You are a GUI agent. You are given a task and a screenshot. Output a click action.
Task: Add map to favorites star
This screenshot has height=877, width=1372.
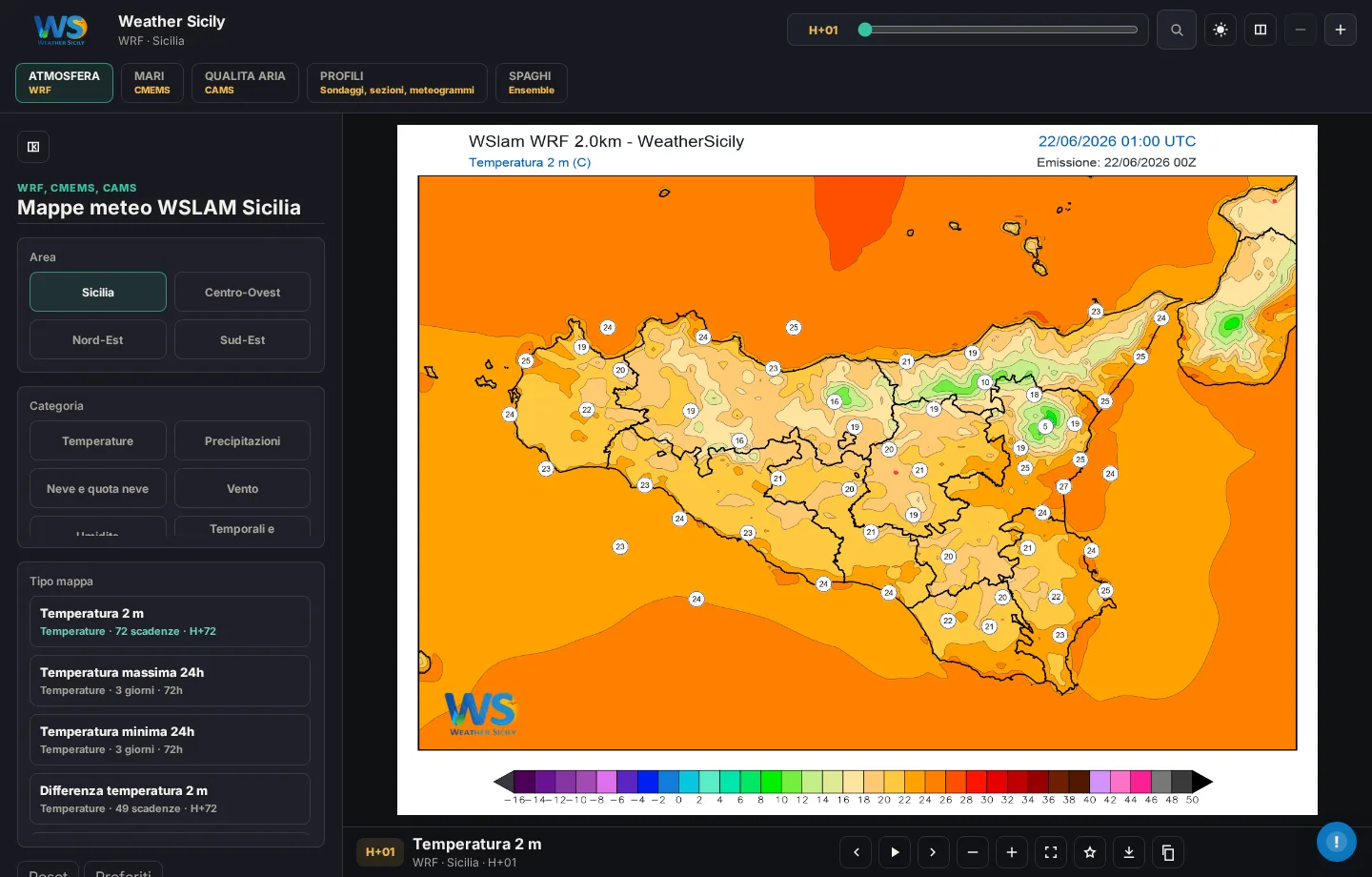(x=1090, y=852)
